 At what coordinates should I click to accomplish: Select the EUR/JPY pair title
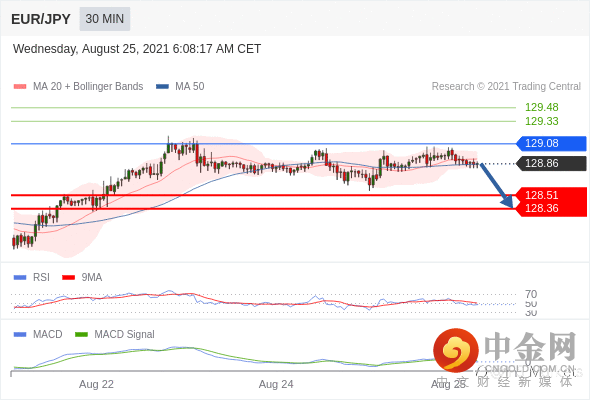point(41,19)
